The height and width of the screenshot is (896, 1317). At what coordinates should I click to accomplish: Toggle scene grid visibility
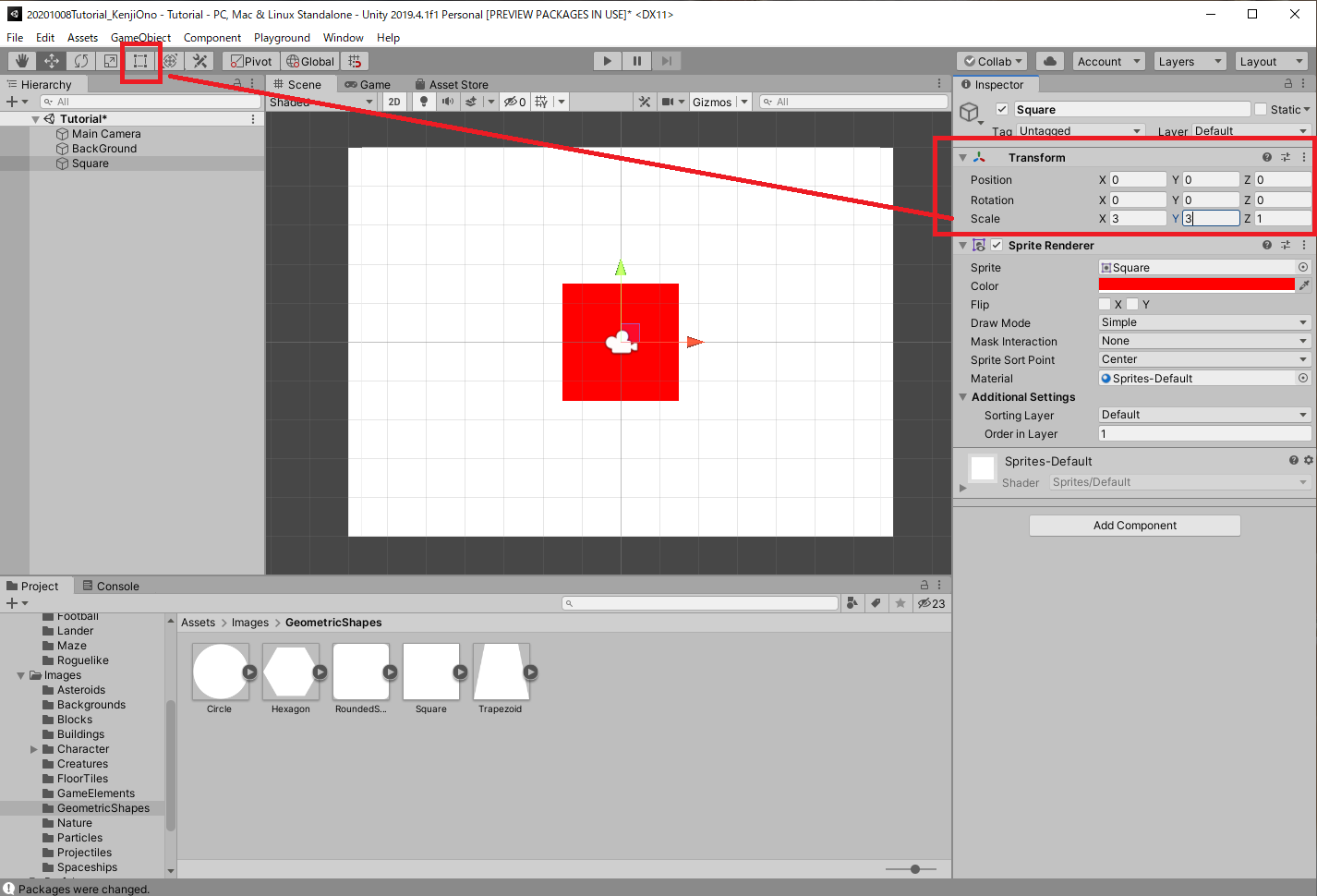click(541, 102)
